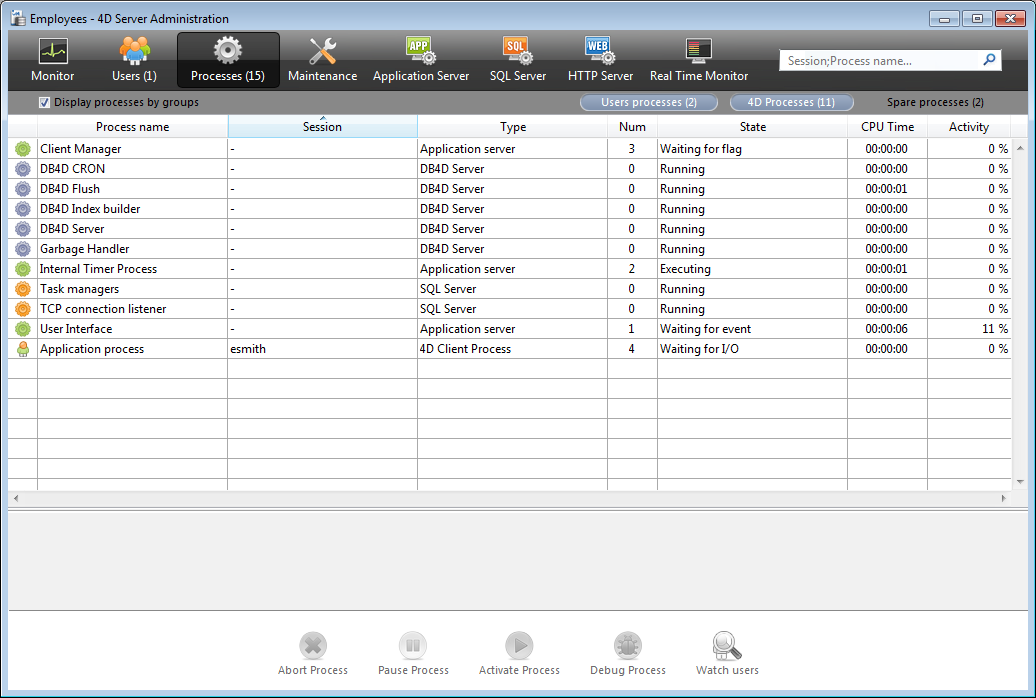This screenshot has width=1036, height=698.
Task: Uncheck Display processes by groups
Action: (44, 102)
